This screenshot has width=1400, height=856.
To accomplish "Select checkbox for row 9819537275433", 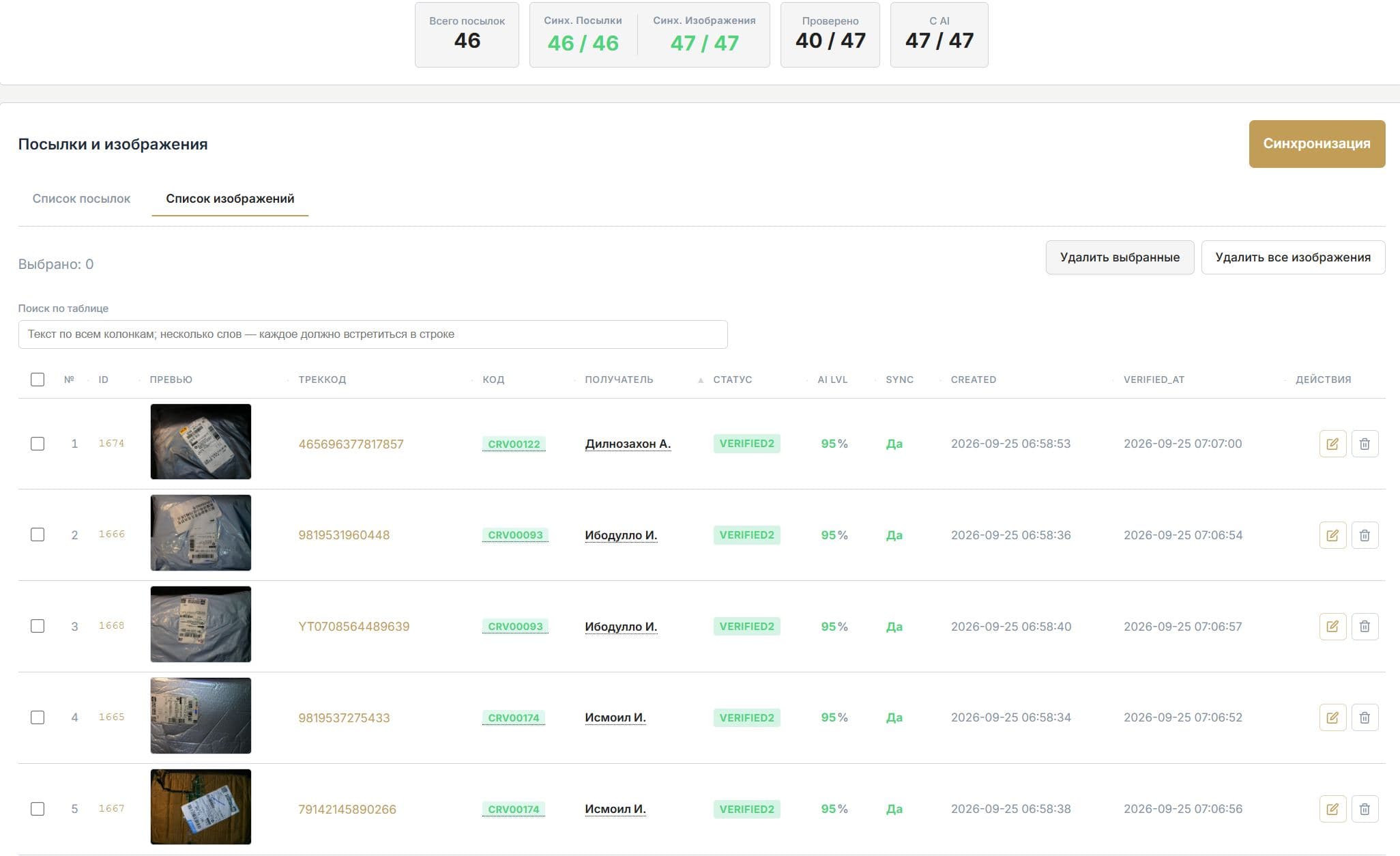I will point(38,717).
